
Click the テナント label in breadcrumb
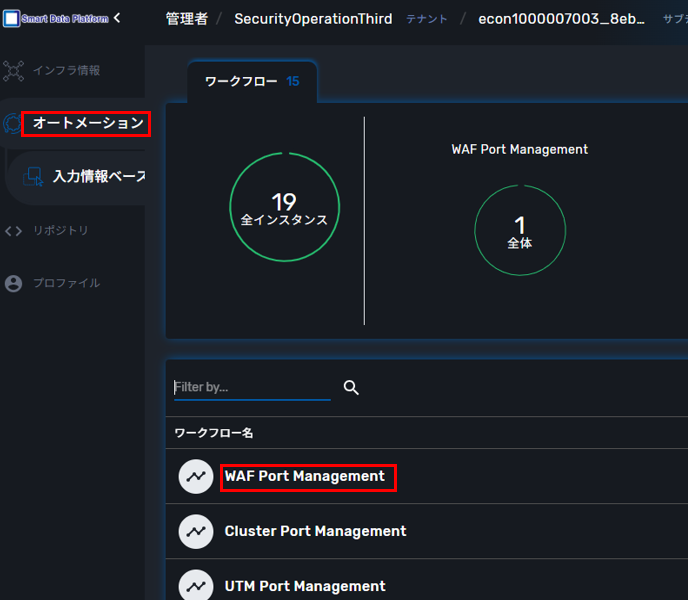tap(426, 19)
